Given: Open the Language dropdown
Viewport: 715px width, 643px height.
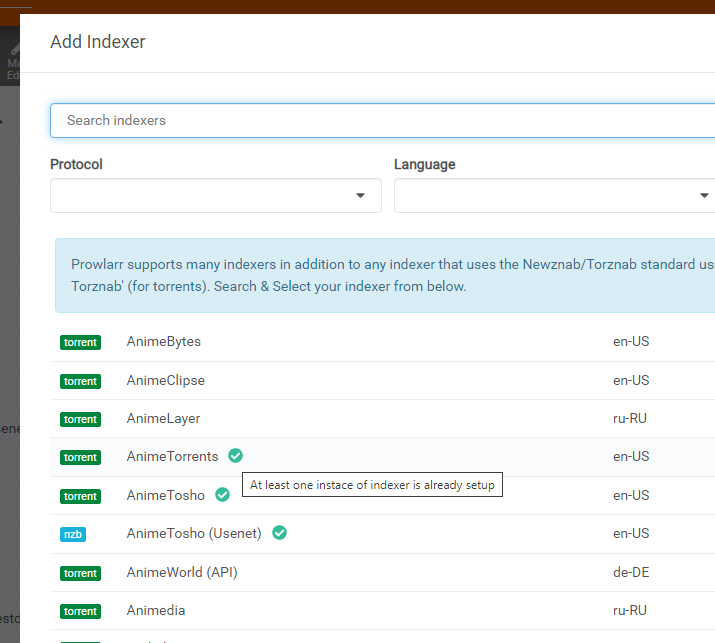Looking at the screenshot, I should pyautogui.click(x=554, y=196).
